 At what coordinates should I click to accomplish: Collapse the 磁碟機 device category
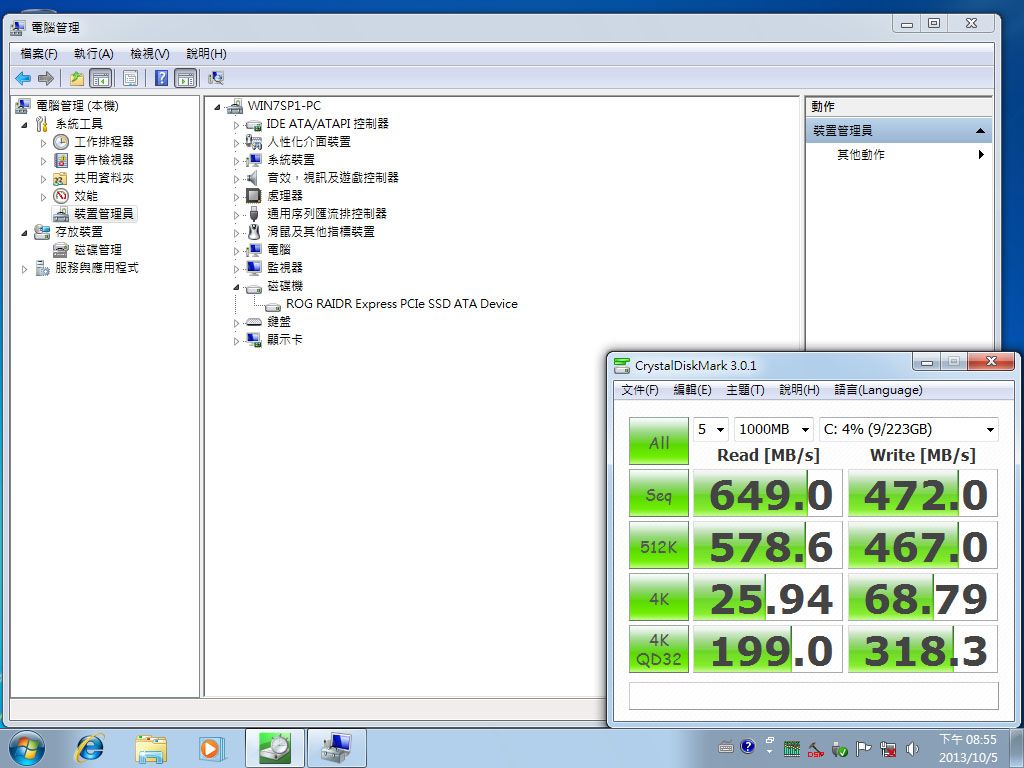click(x=236, y=286)
